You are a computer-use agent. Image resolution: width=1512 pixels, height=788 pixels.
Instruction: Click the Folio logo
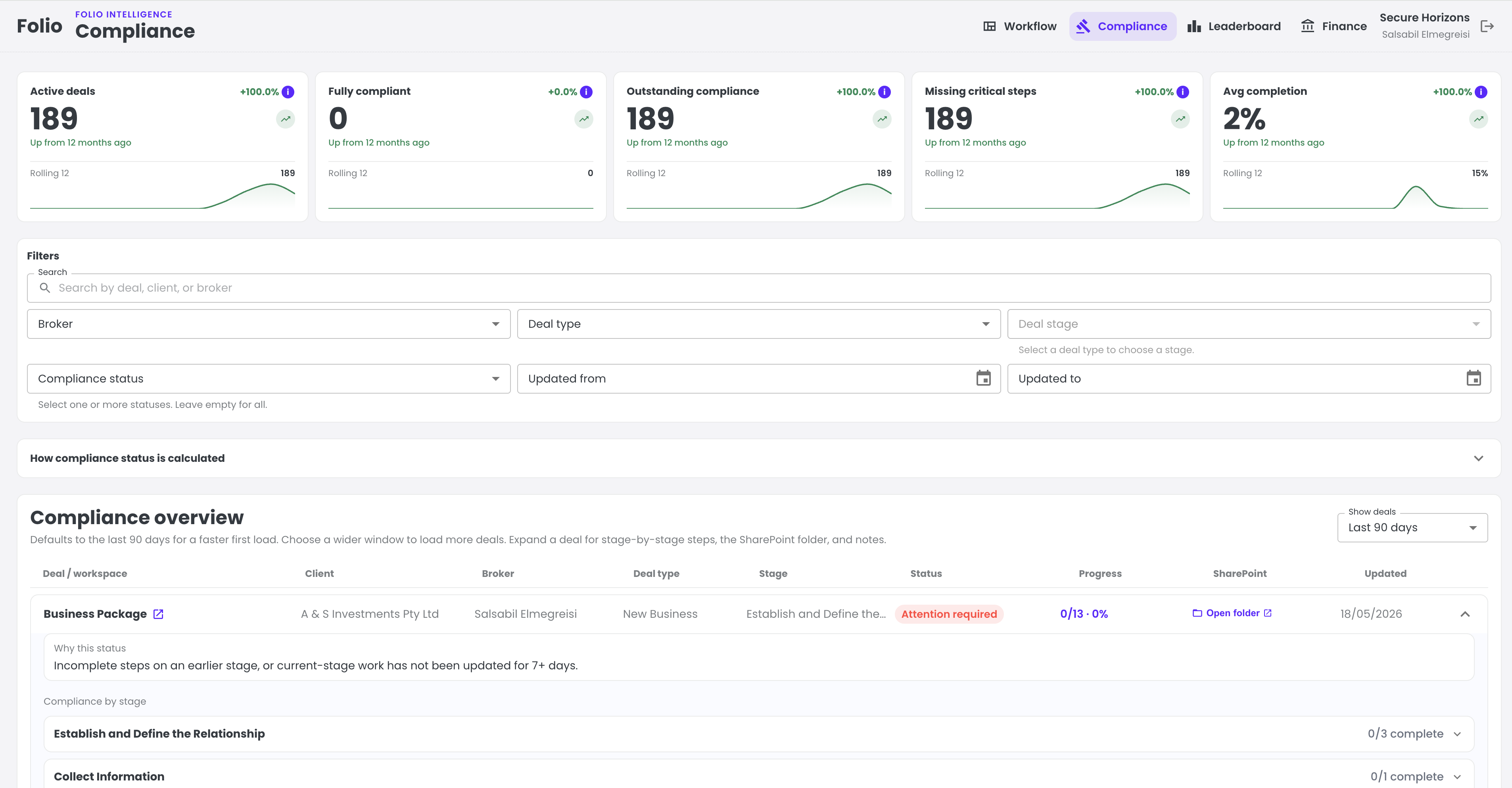tap(39, 26)
